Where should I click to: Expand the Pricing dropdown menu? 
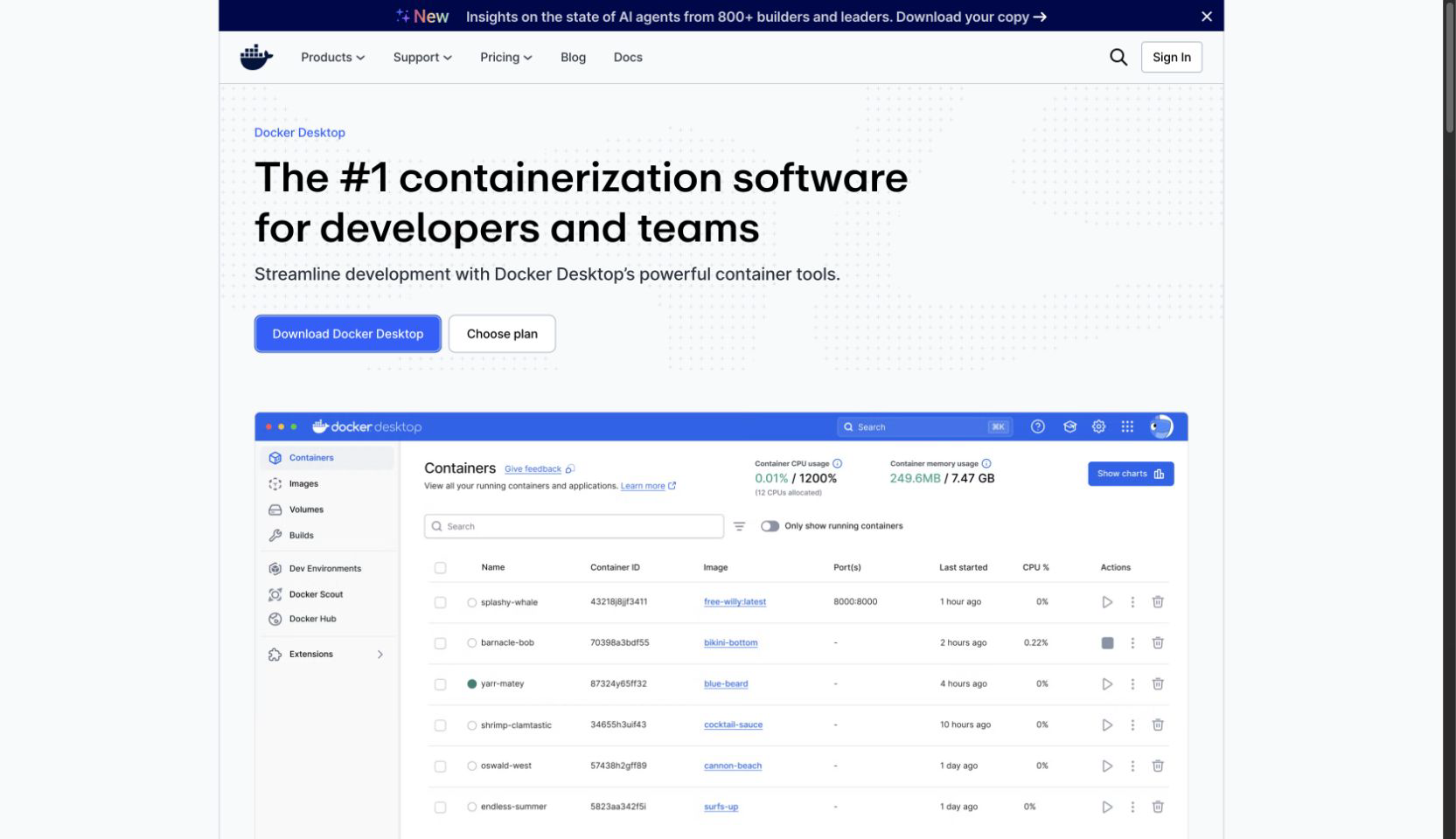506,58
